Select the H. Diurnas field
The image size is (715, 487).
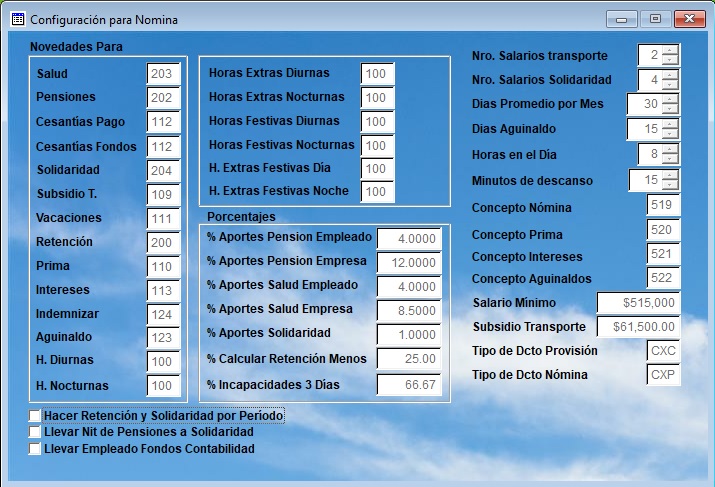[164, 362]
